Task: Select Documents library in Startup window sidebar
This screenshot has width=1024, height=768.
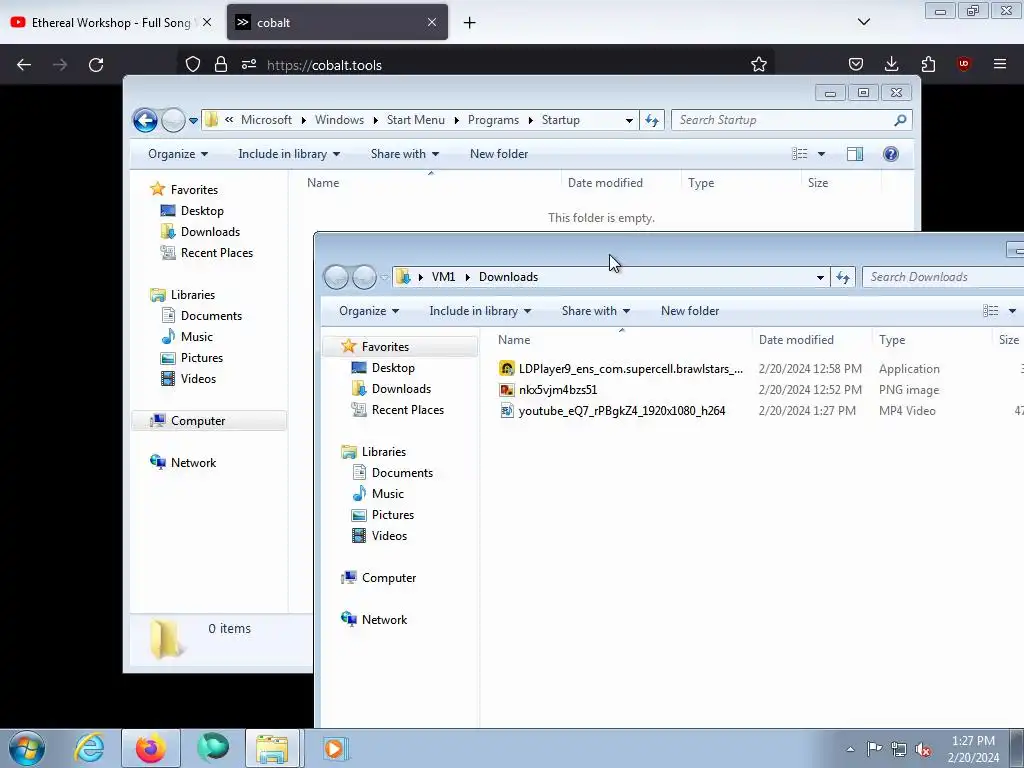Action: point(202,316)
